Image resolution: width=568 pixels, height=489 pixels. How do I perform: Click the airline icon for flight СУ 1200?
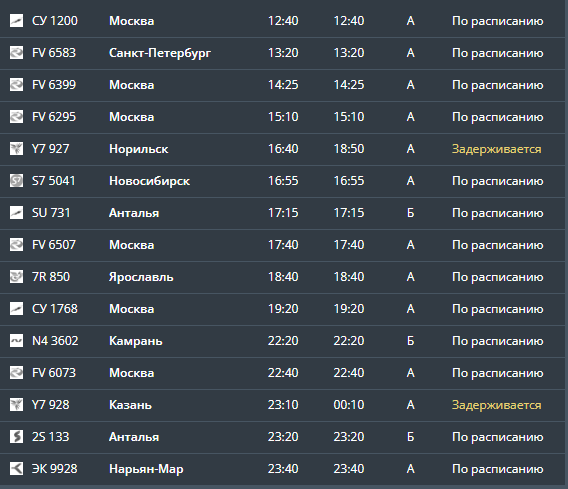(x=16, y=21)
